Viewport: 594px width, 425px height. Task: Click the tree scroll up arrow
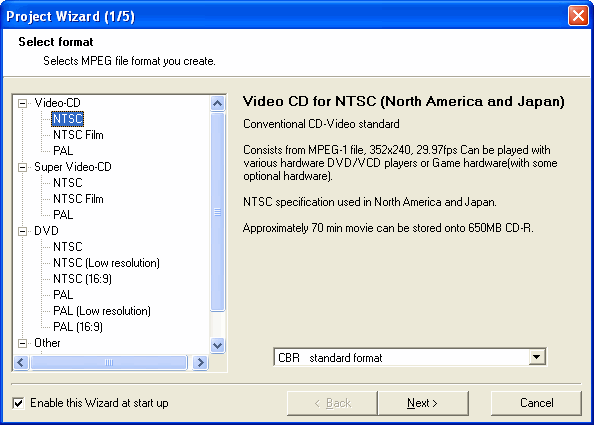click(x=217, y=103)
